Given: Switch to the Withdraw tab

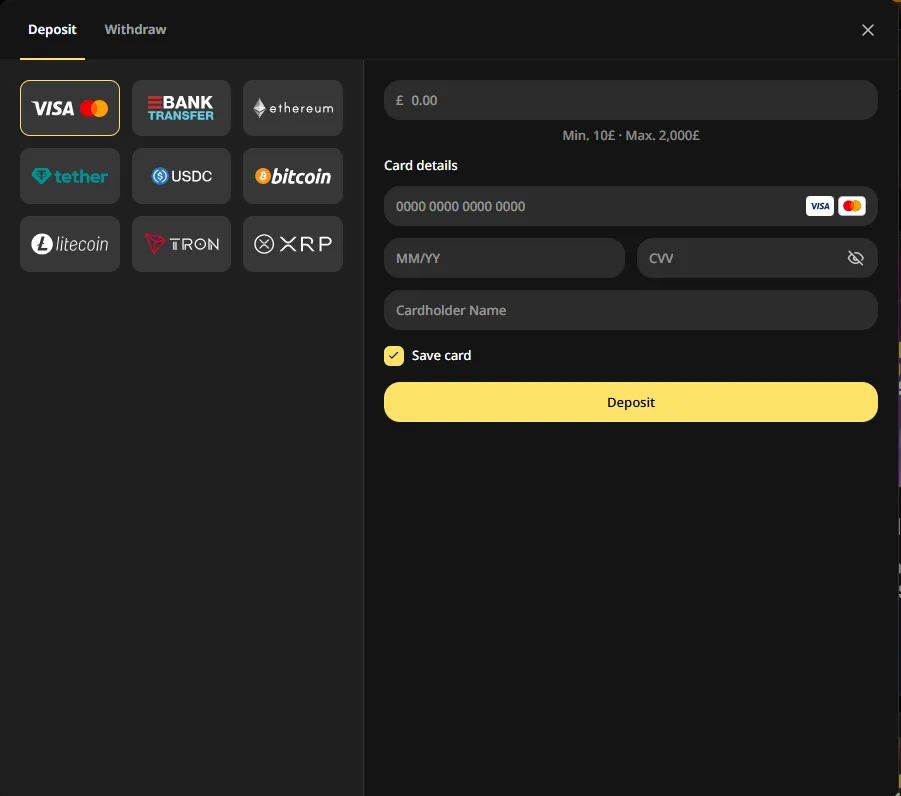Looking at the screenshot, I should pyautogui.click(x=135, y=29).
